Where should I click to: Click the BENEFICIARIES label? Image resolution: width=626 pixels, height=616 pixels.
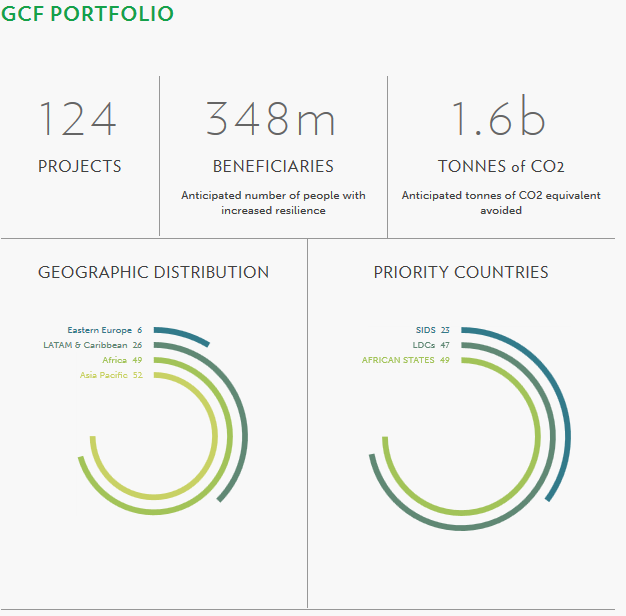click(x=273, y=167)
